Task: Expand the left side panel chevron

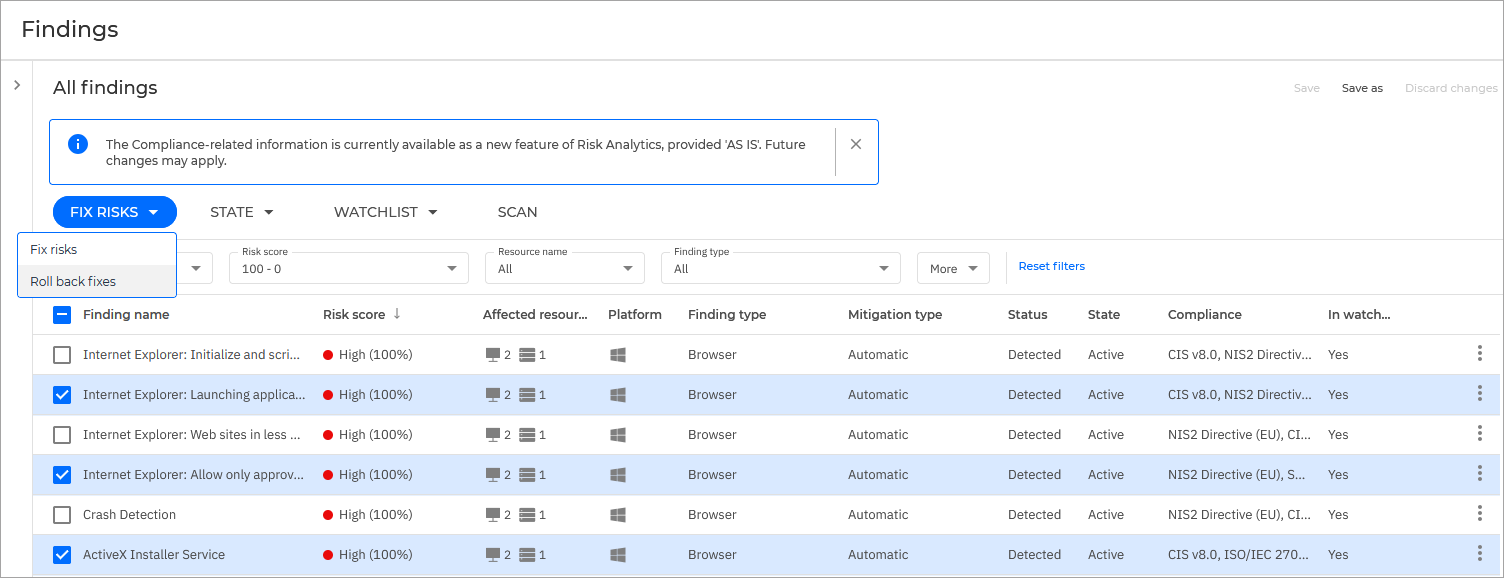Action: 17,86
